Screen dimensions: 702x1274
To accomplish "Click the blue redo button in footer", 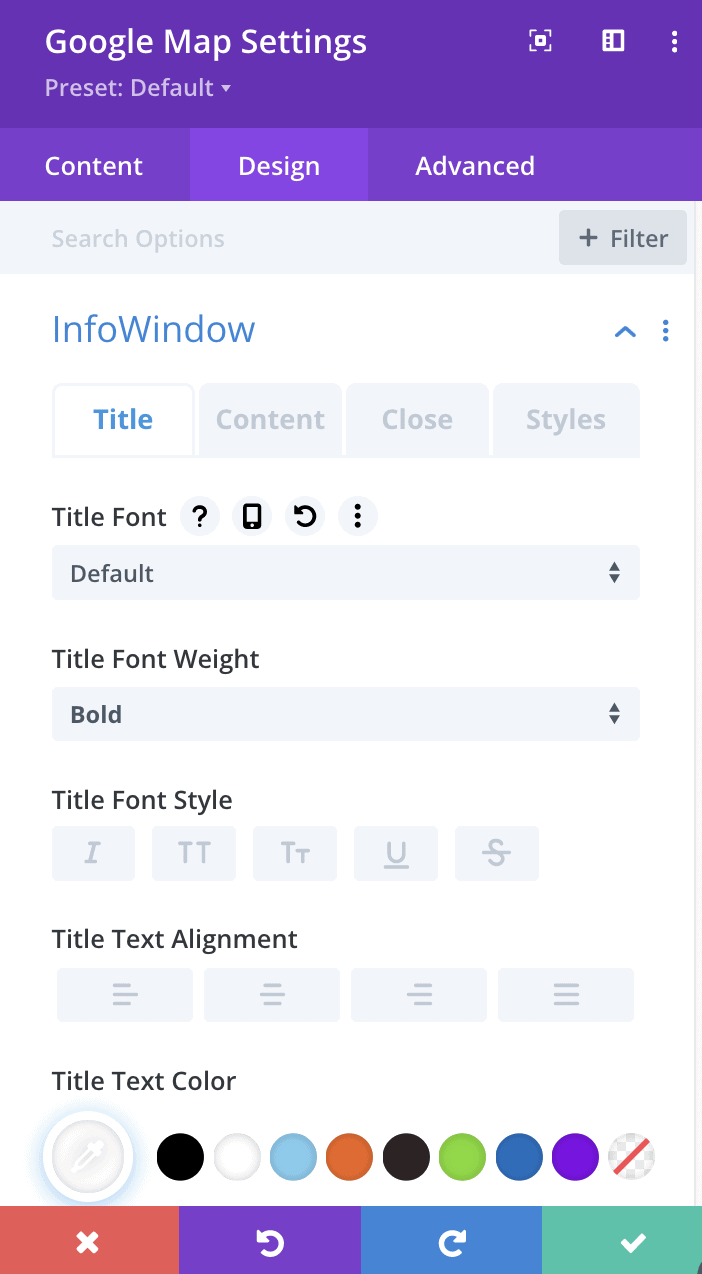I will (x=451, y=1241).
